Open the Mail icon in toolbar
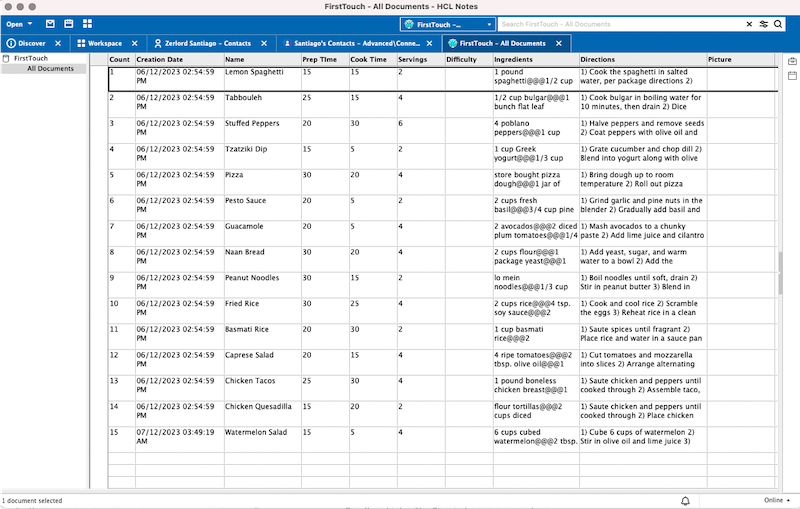Image resolution: width=800 pixels, height=509 pixels. click(50, 23)
